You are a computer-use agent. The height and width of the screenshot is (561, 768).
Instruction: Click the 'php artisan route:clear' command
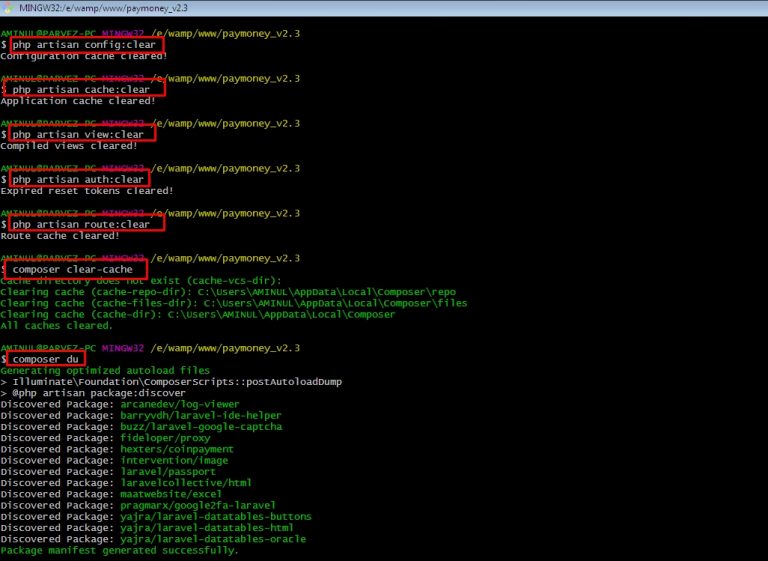(83, 224)
